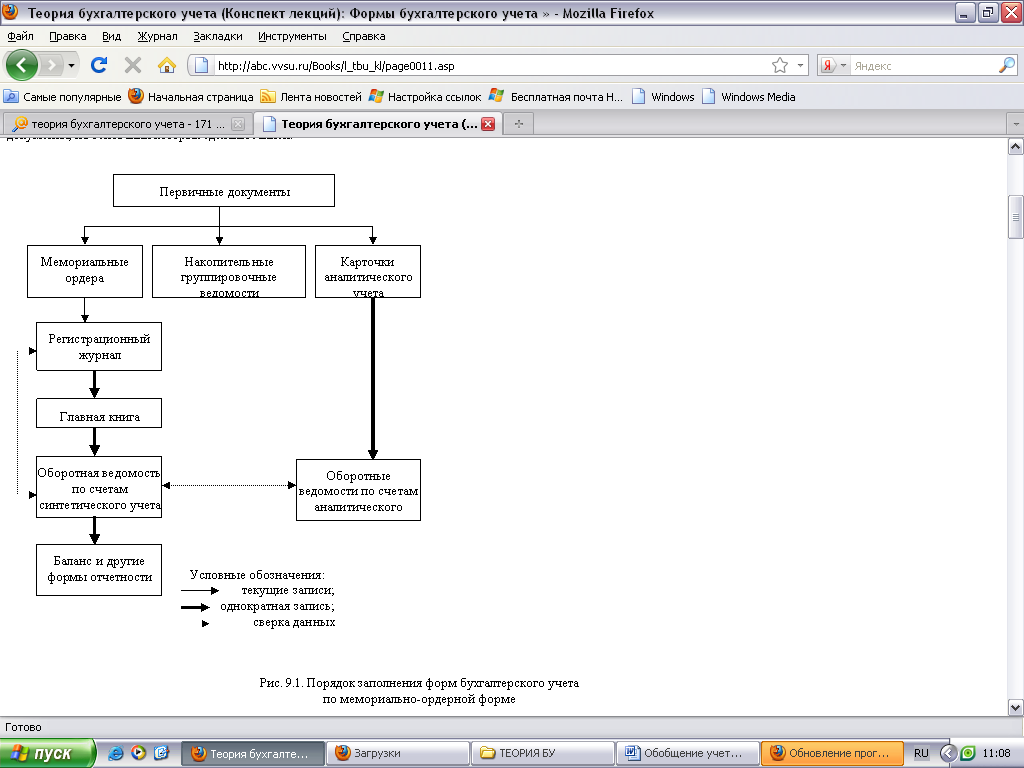Open a new tab with the plus button
Screen dimensions: 1024x768
[x=519, y=123]
